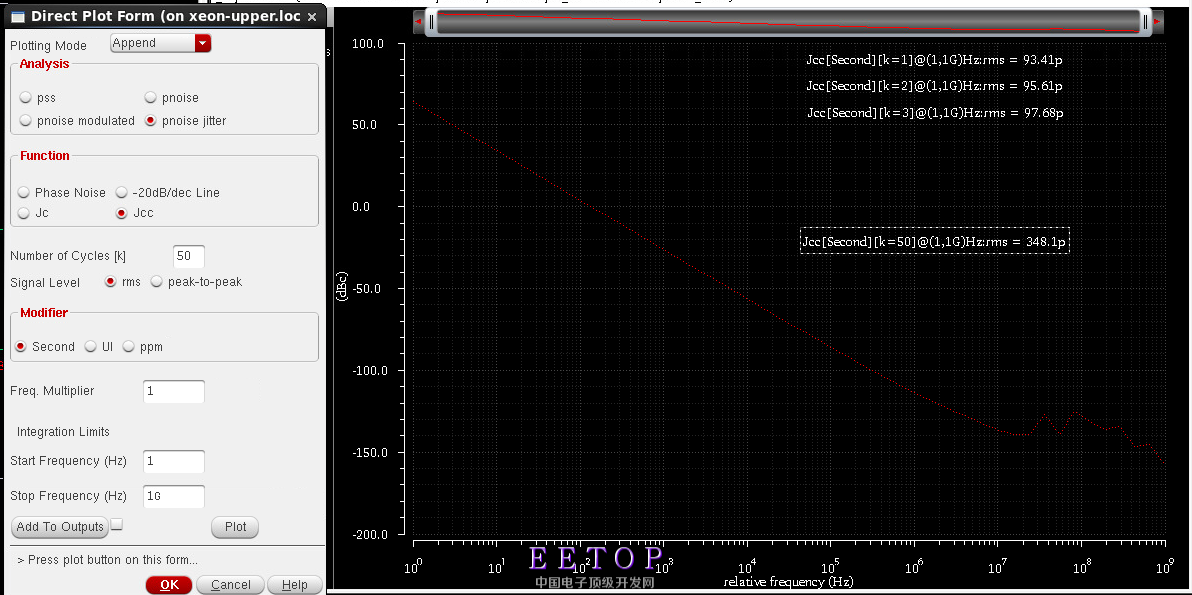Click the Stop Frequency (Hz) field
Image resolution: width=1192 pixels, height=595 pixels.
[174, 496]
